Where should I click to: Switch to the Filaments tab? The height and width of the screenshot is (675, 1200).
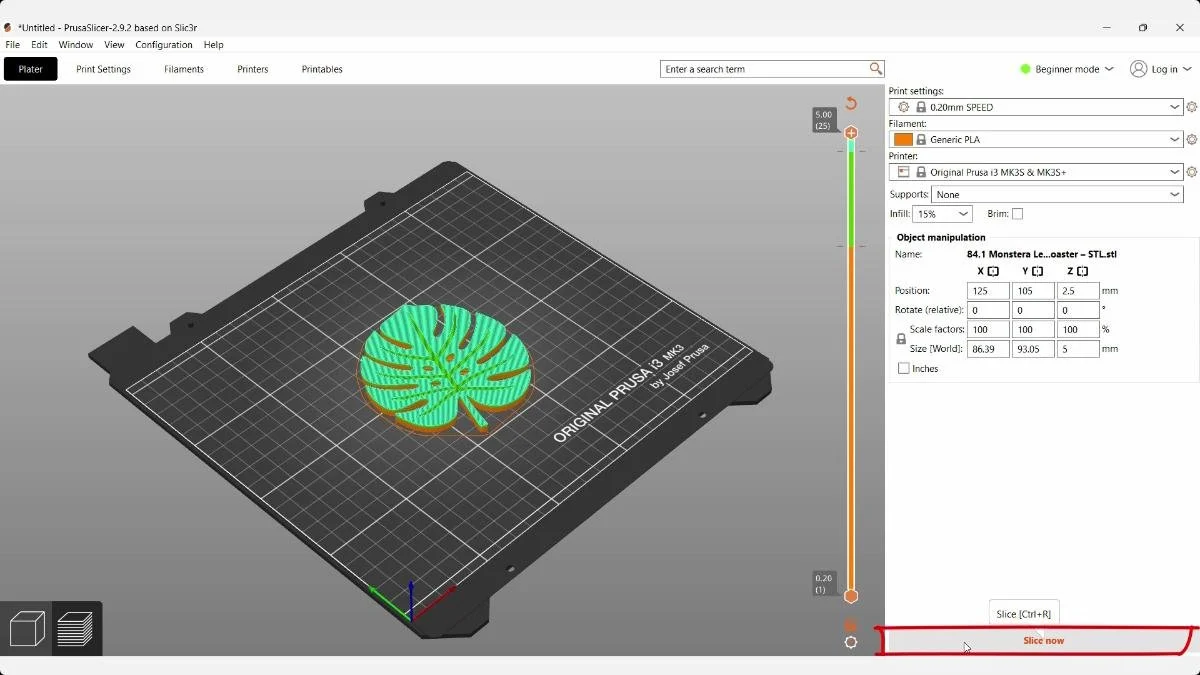pos(184,69)
